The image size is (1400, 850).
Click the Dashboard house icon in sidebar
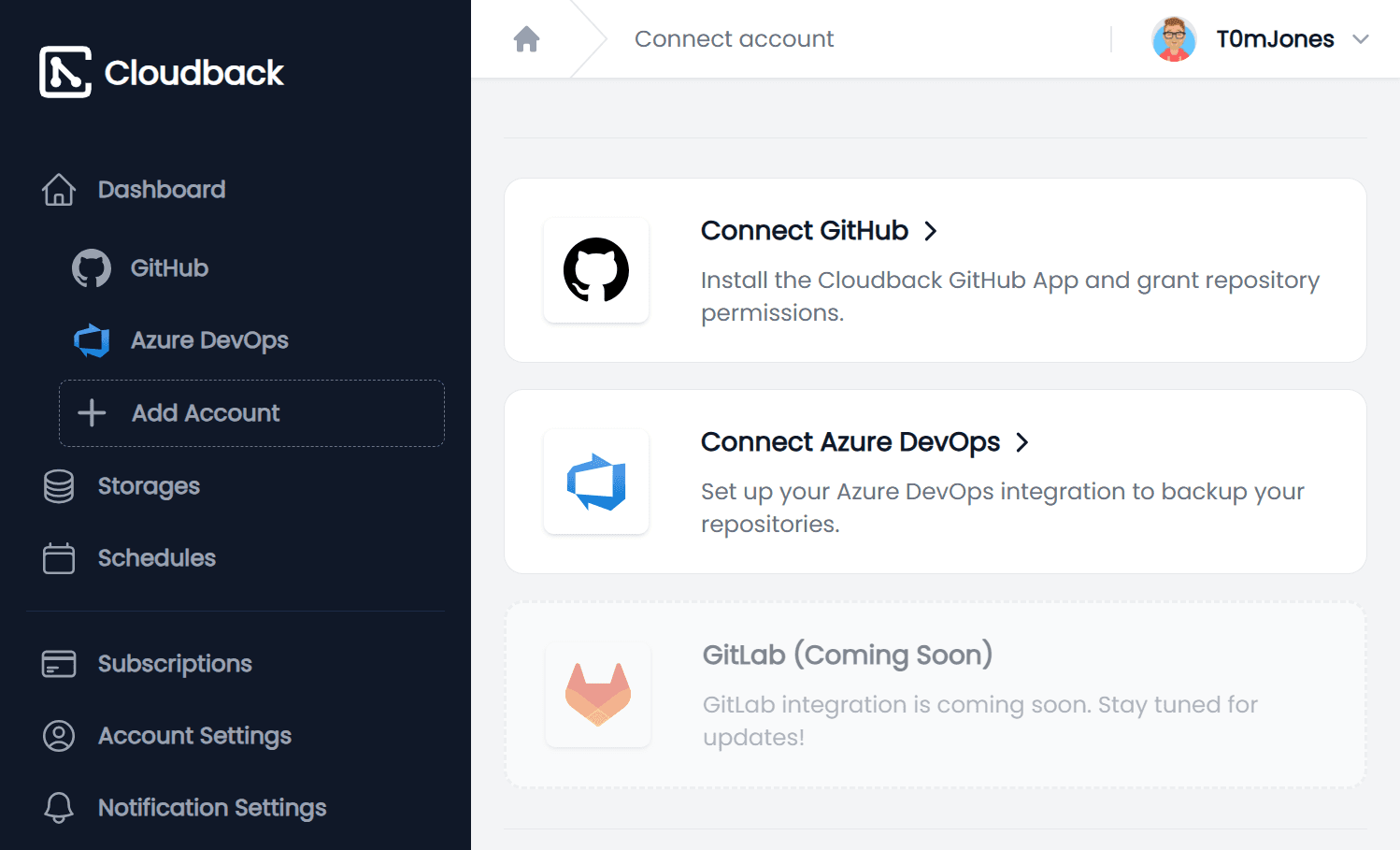click(x=59, y=190)
